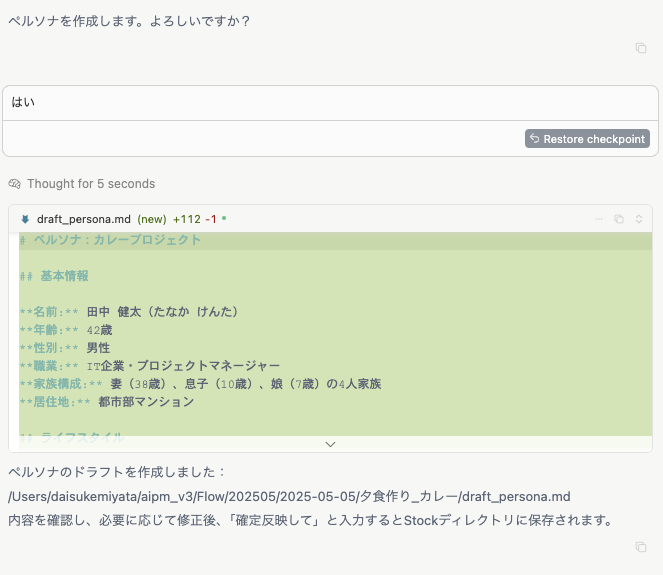Image resolution: width=663 pixels, height=575 pixels.
Task: Copy the last assistant message via bottom copy icon
Action: pyautogui.click(x=641, y=547)
